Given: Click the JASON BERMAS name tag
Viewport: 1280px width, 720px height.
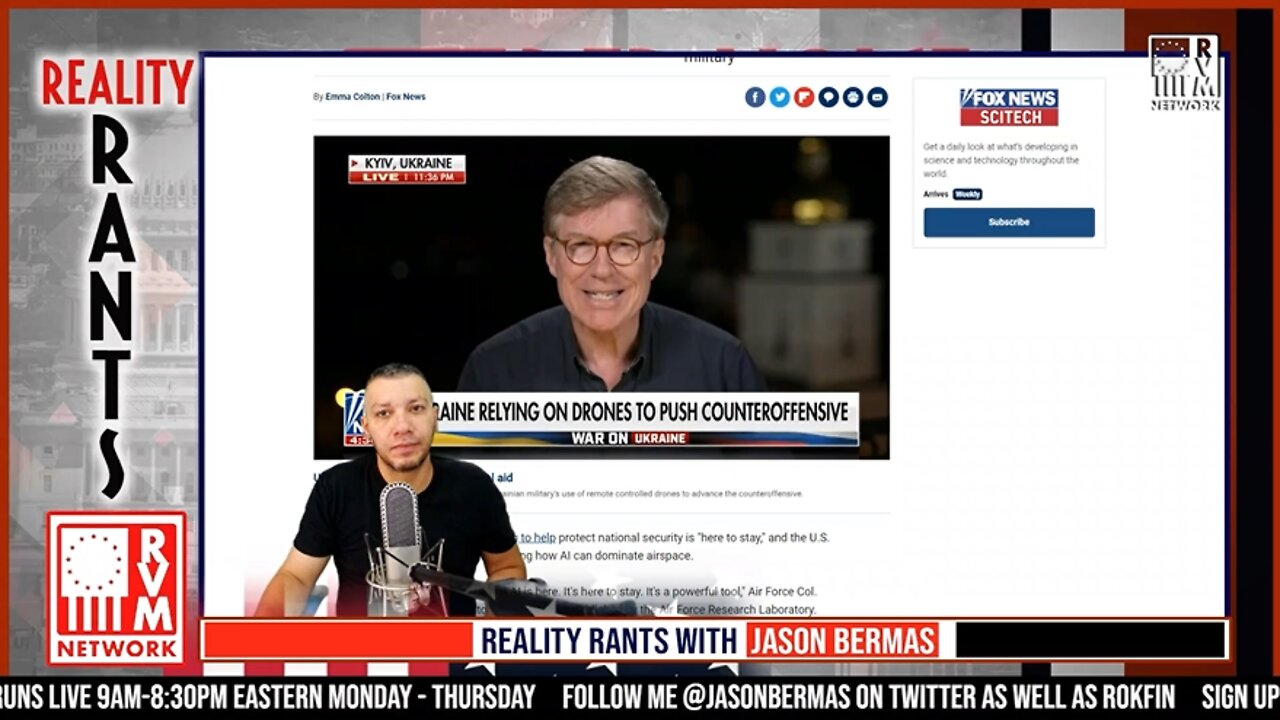Looking at the screenshot, I should coord(842,640).
